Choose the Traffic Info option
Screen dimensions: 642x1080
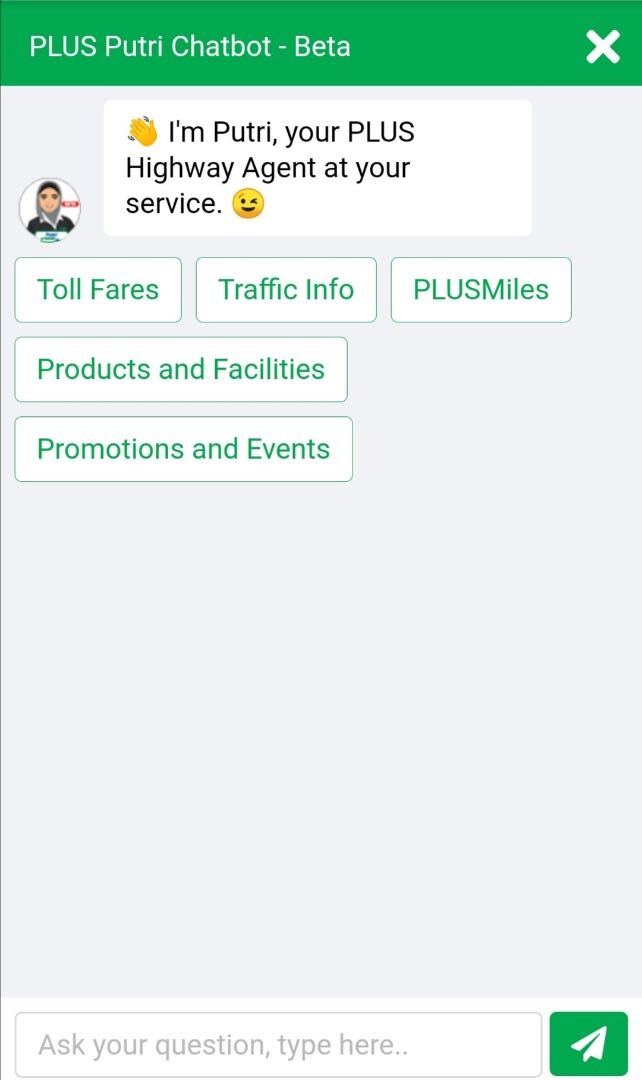coord(286,290)
